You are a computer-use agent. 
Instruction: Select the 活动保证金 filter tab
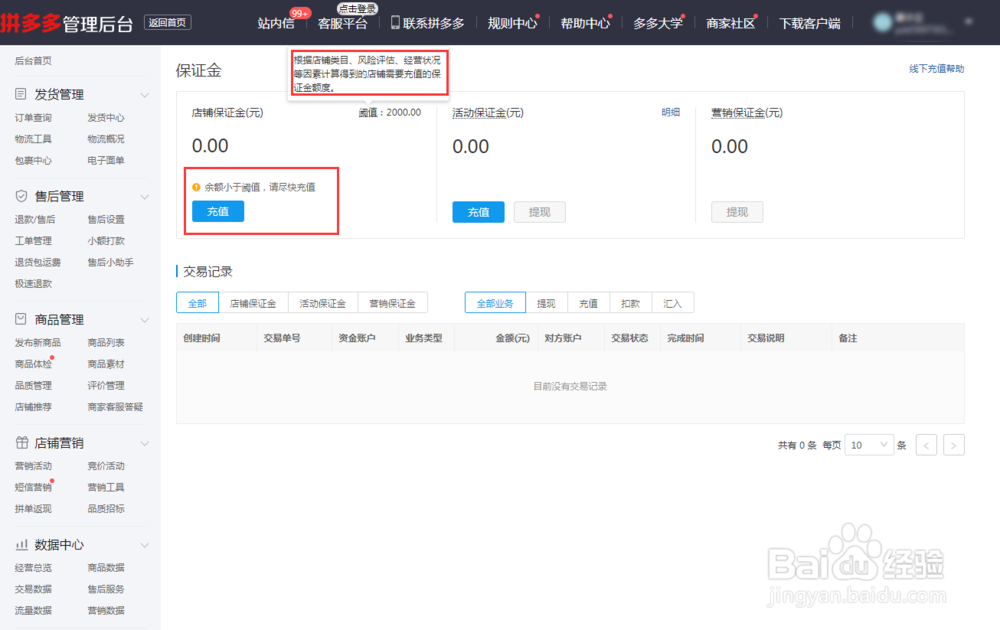[323, 303]
